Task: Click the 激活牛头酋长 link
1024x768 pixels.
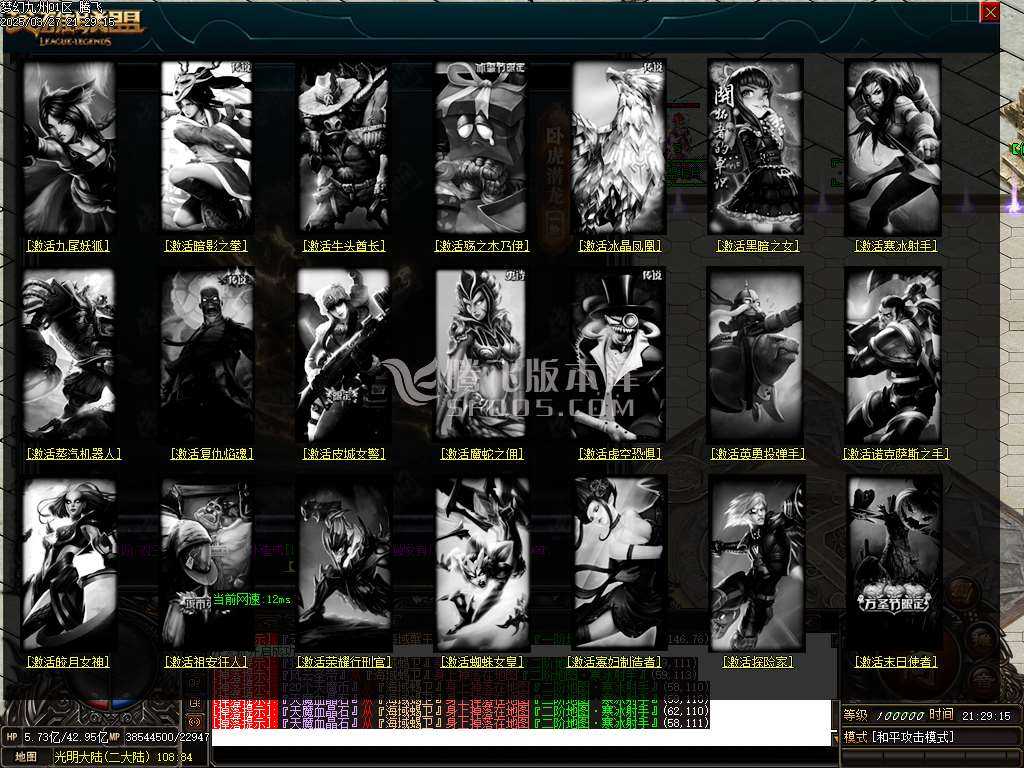Action: click(344, 246)
